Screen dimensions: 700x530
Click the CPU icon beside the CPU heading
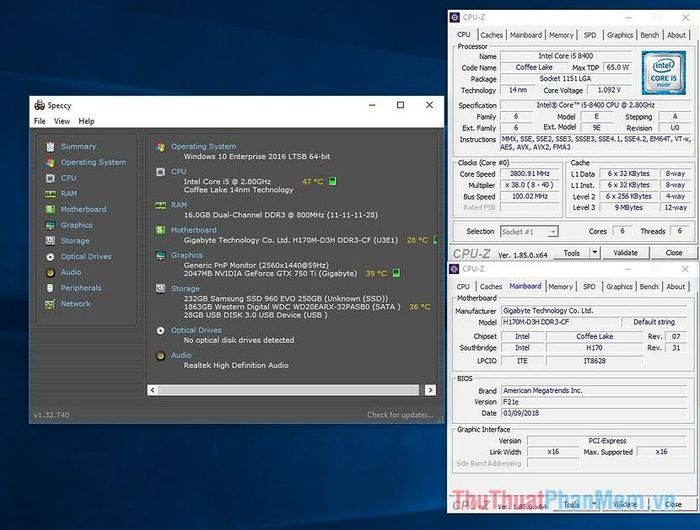(161, 172)
